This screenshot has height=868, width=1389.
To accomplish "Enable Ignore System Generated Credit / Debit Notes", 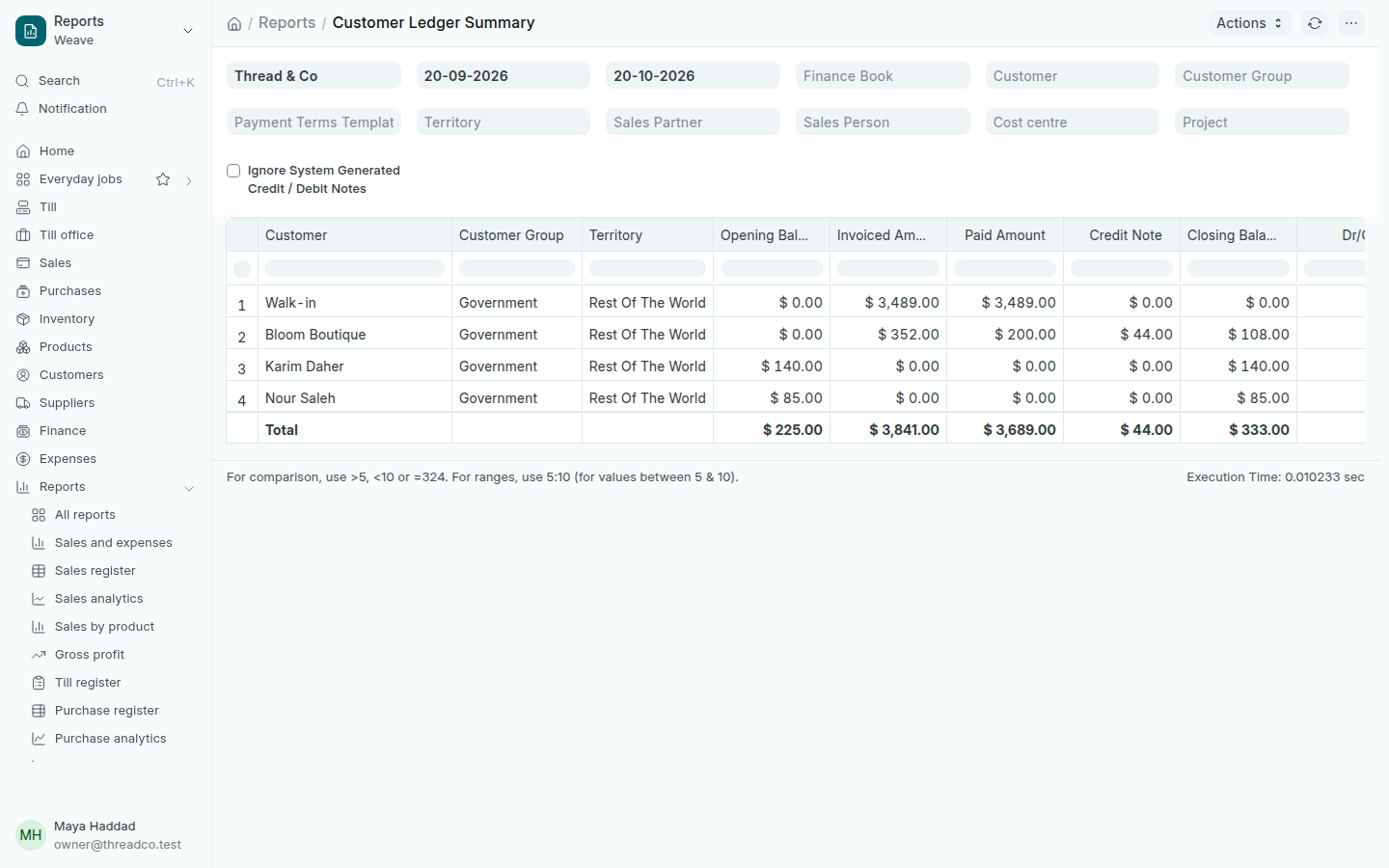I will pyautogui.click(x=233, y=171).
